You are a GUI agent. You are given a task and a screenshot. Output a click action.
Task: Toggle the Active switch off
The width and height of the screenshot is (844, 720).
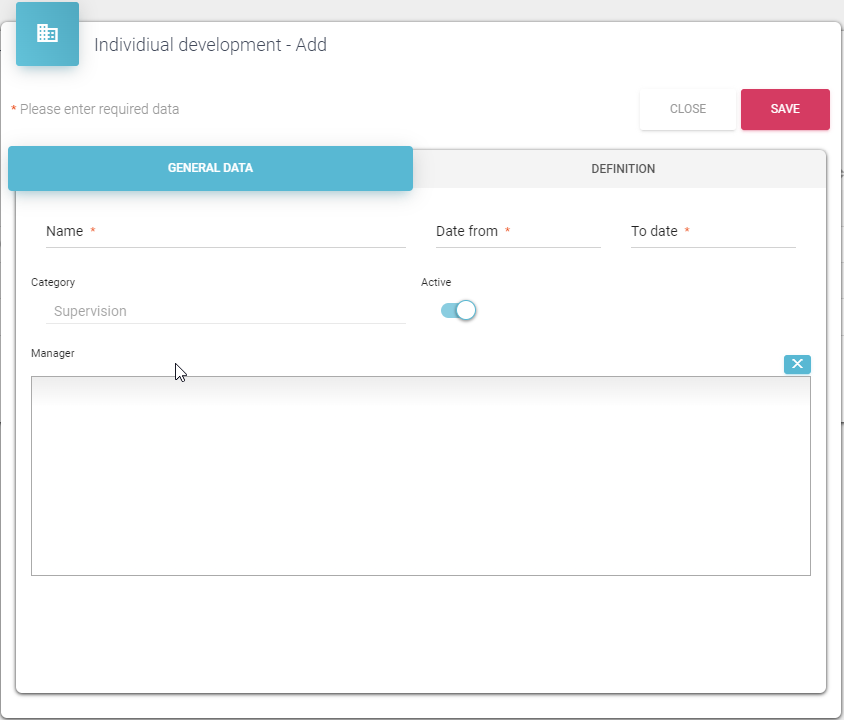[459, 311]
